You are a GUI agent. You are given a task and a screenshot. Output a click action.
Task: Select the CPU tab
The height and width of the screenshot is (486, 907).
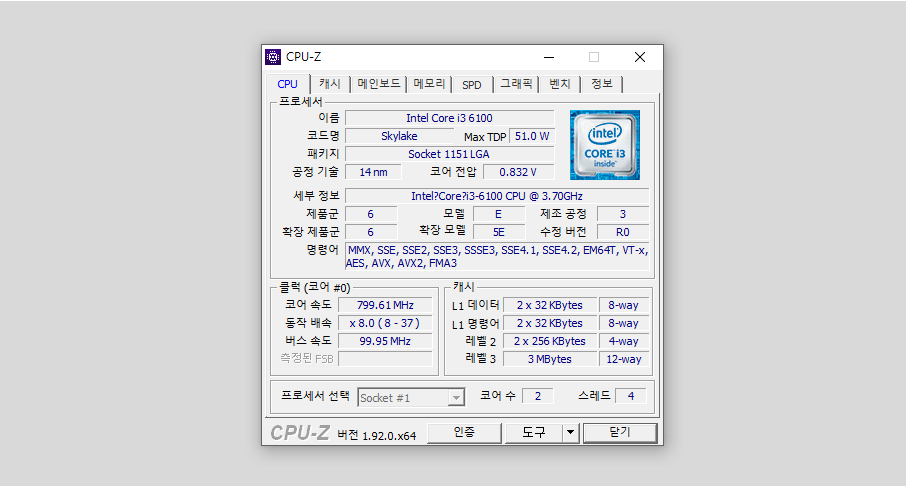pos(287,84)
